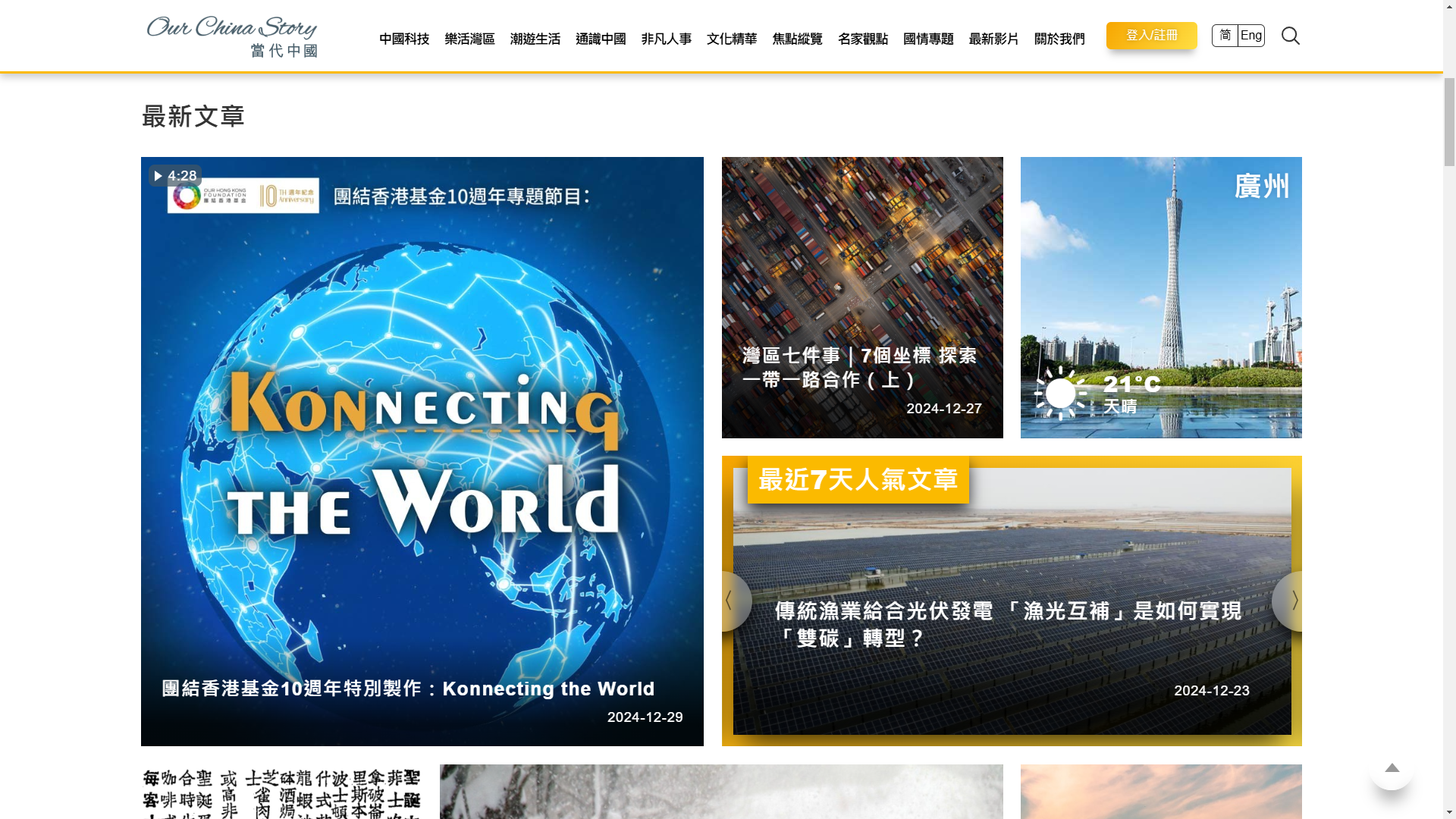Go to next popular article arrow
This screenshot has width=1456, height=819.
tap(1294, 601)
